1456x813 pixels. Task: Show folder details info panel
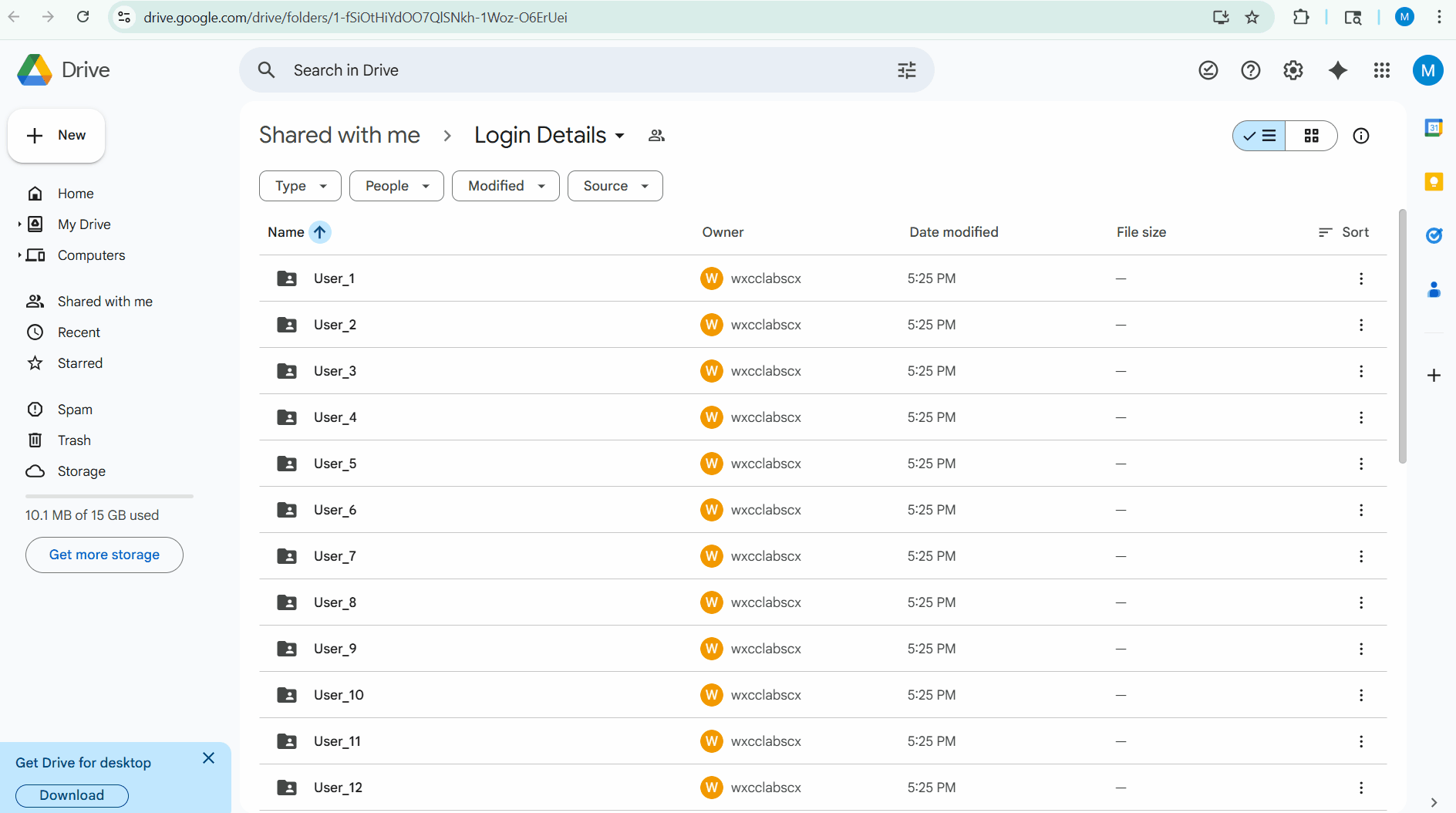click(1361, 136)
